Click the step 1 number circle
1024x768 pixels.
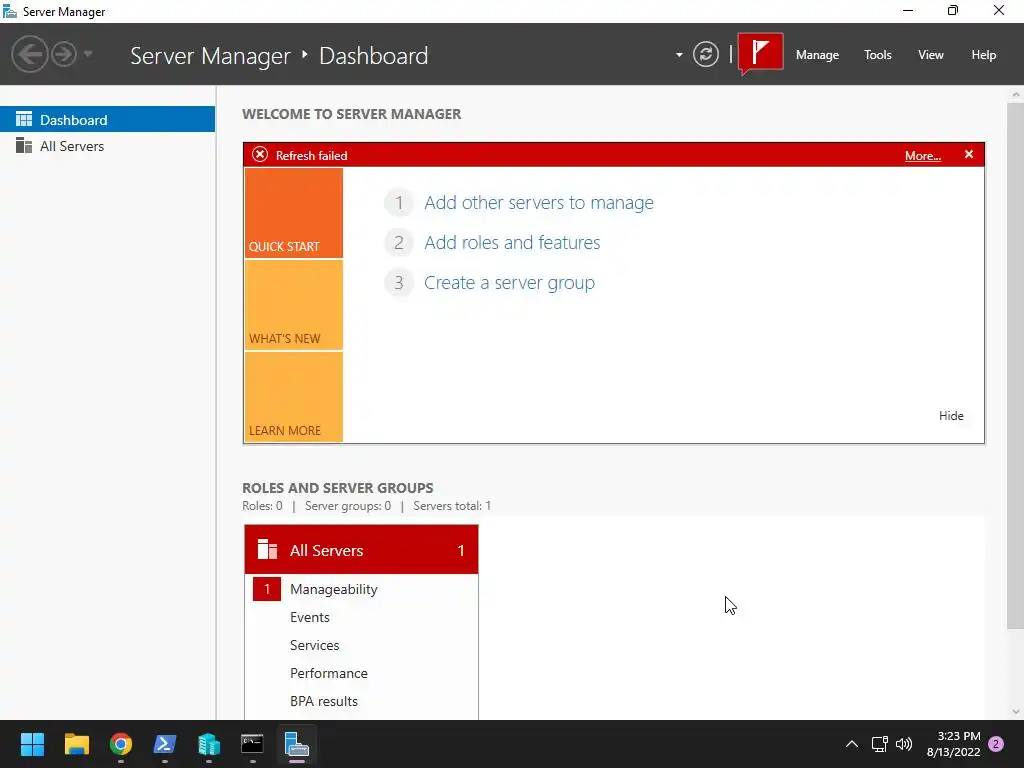coord(398,202)
